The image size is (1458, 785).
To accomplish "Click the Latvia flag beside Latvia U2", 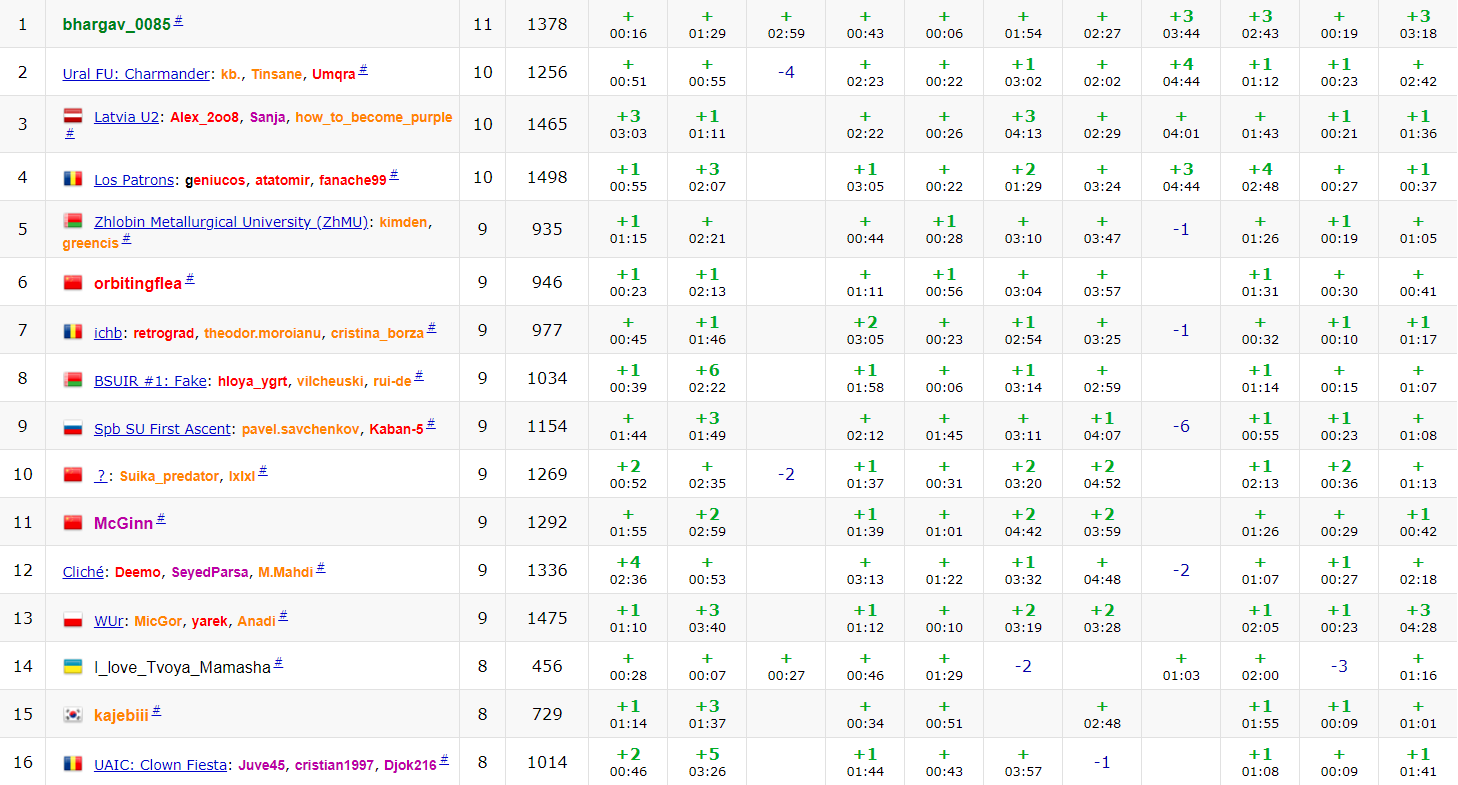I will tap(72, 116).
